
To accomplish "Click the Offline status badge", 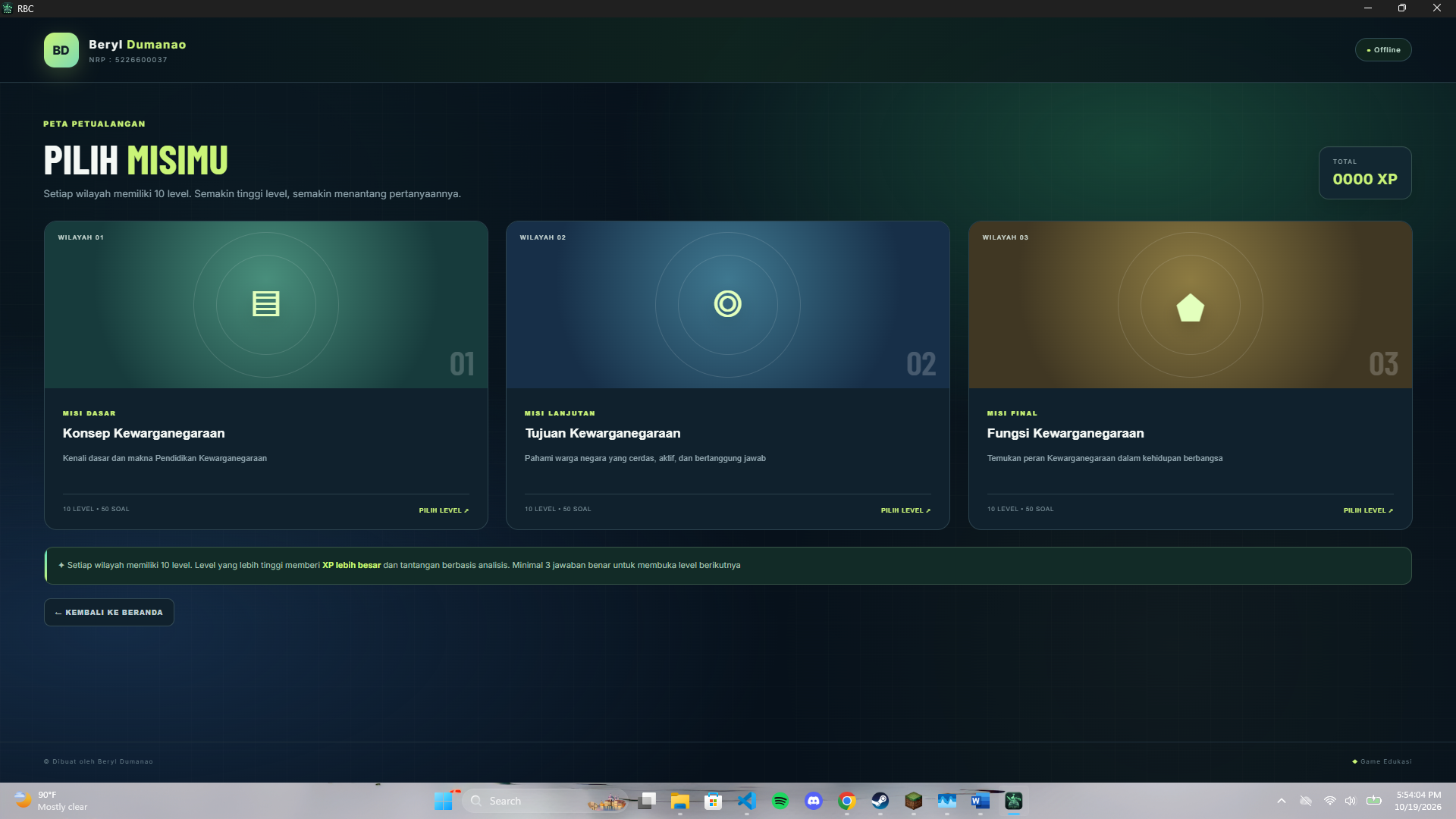I will [x=1383, y=50].
